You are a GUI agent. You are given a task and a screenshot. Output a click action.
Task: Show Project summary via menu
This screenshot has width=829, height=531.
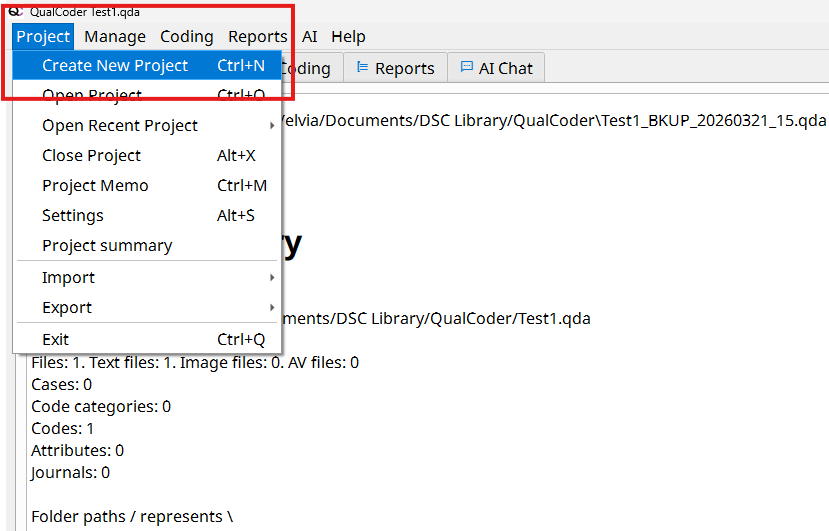click(107, 246)
